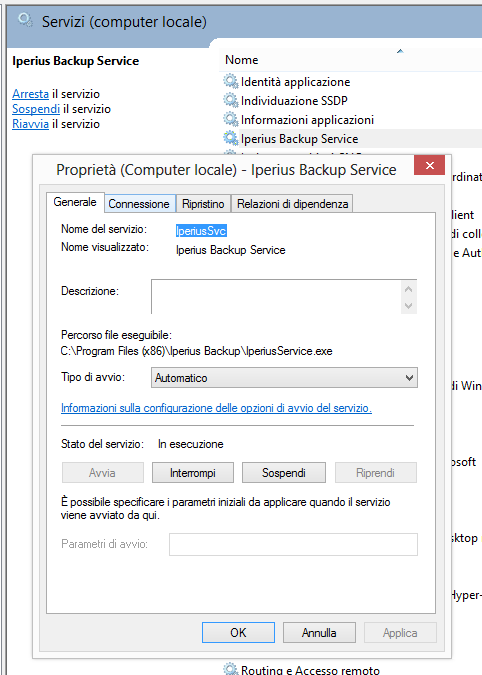The width and height of the screenshot is (482, 675).
Task: Click the Parametri di avvio field
Action: click(293, 544)
